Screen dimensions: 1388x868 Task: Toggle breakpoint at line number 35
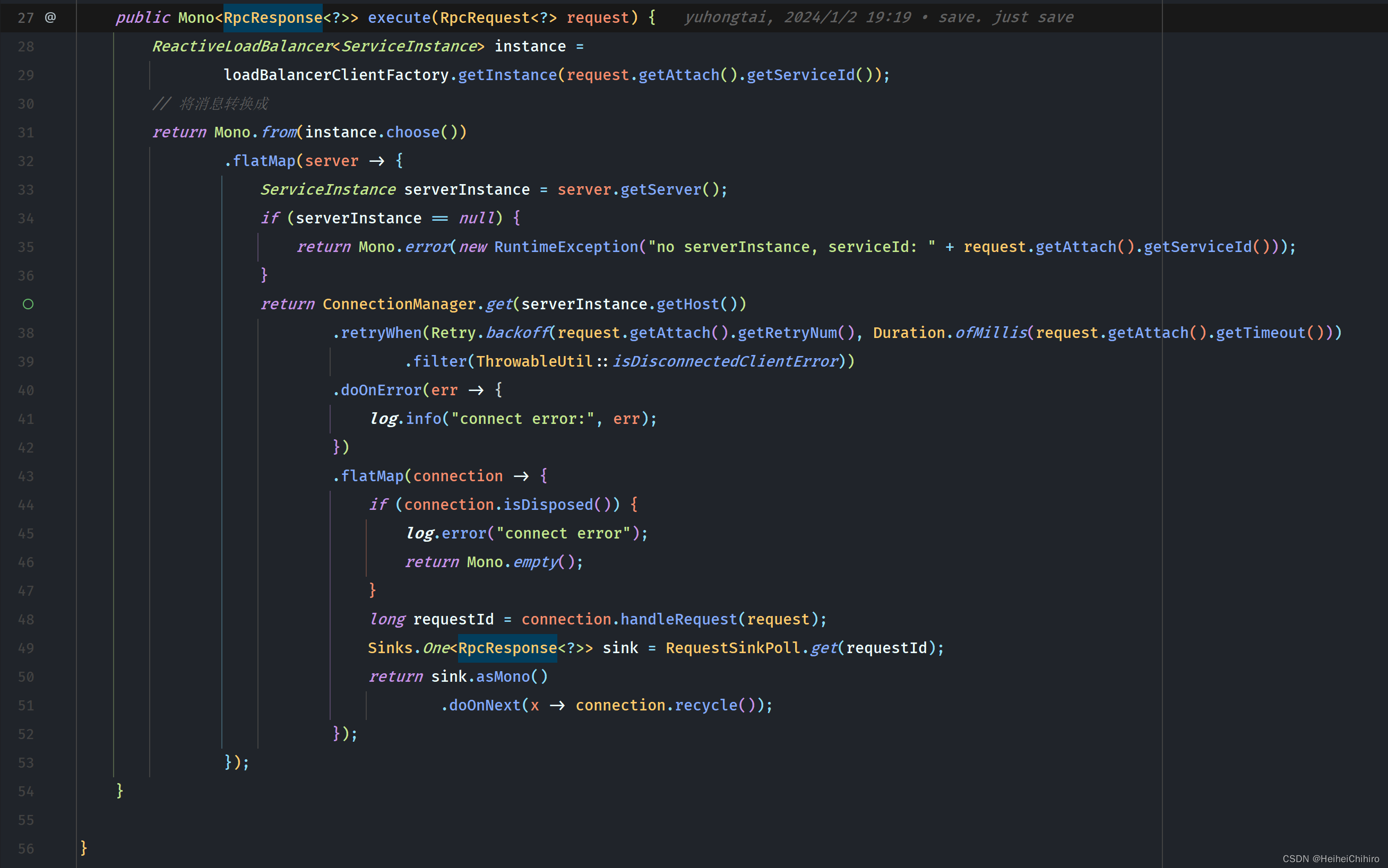tap(26, 247)
